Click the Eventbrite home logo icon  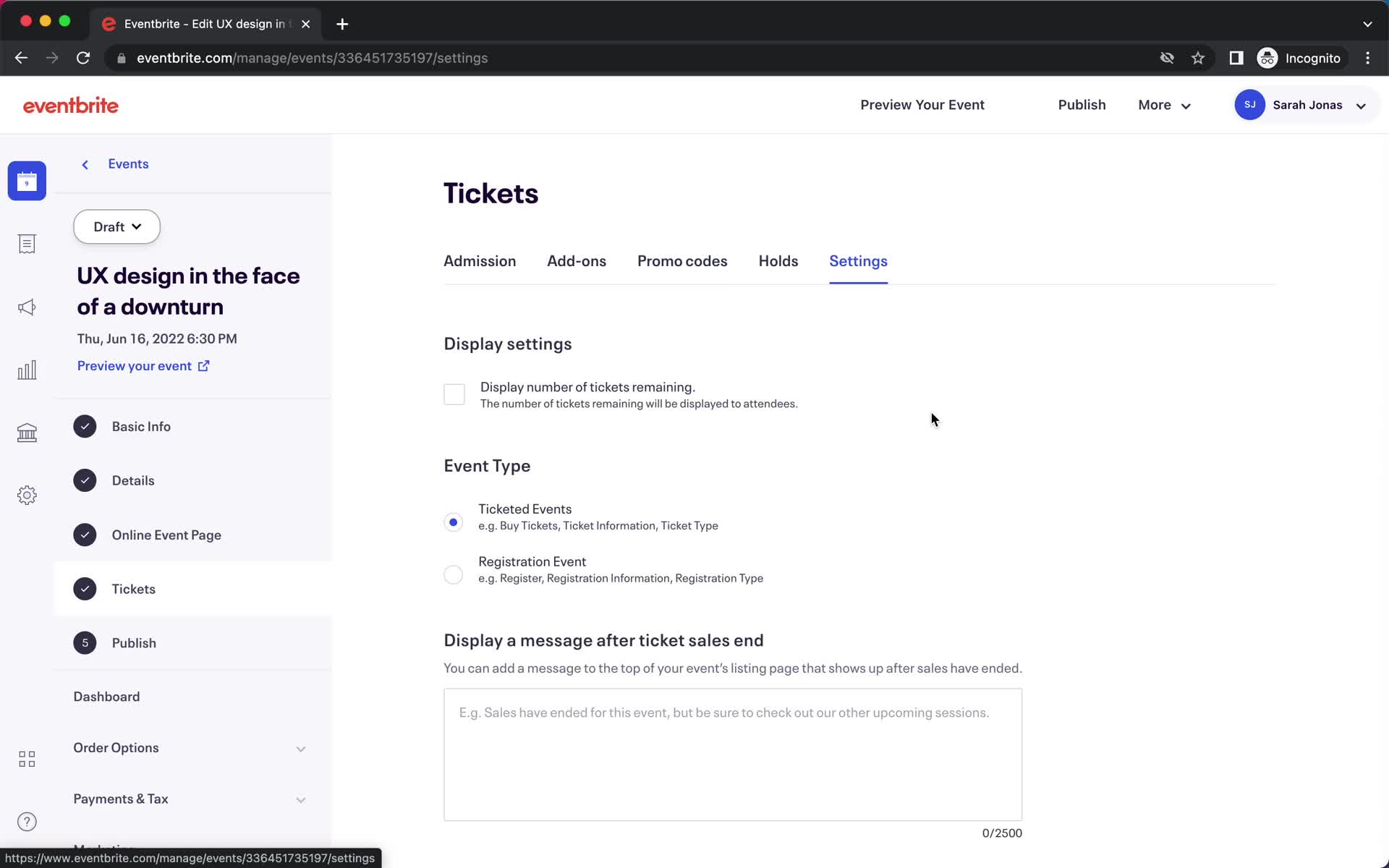coord(69,104)
